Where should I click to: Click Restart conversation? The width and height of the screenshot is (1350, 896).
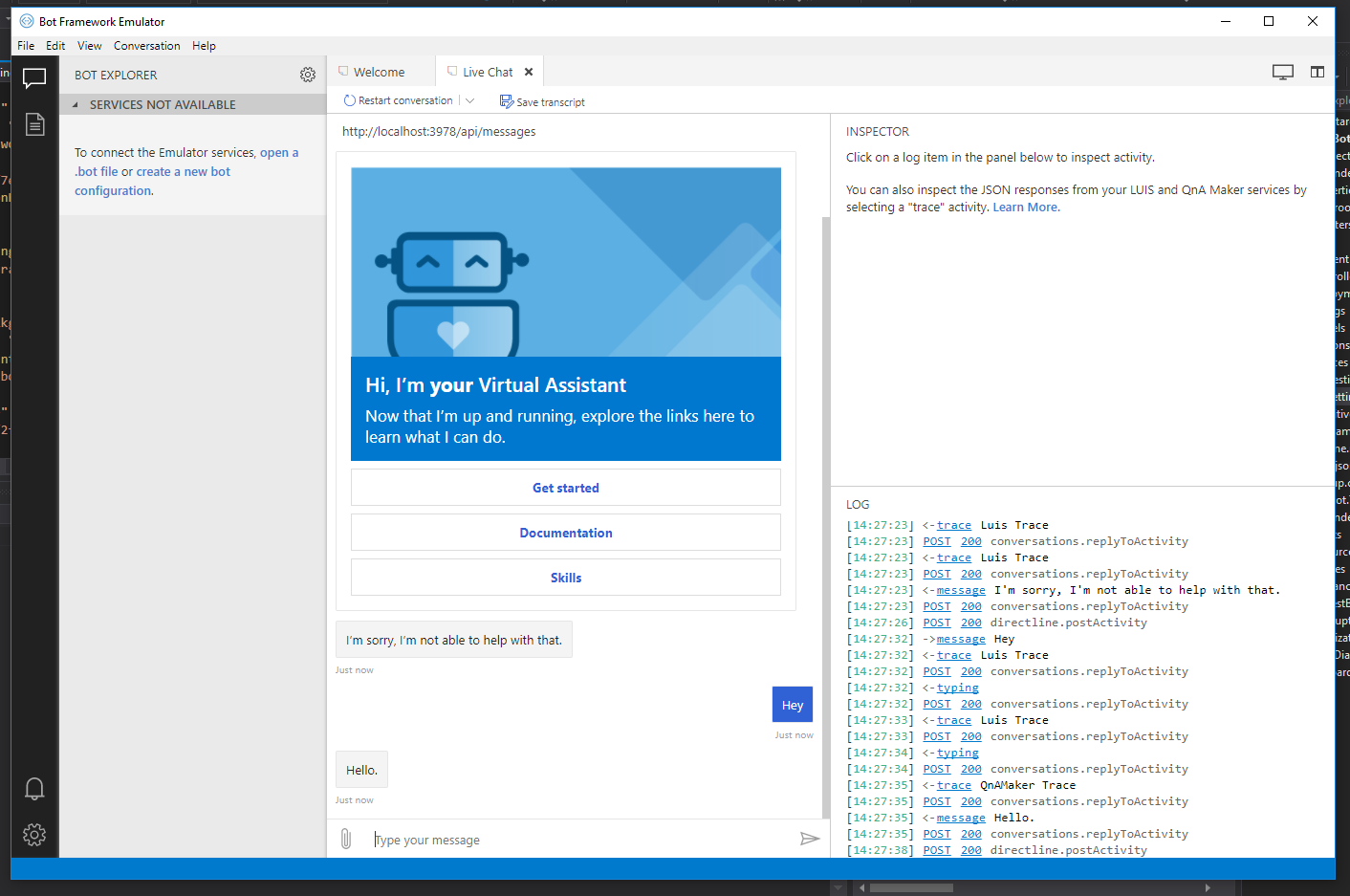[399, 100]
